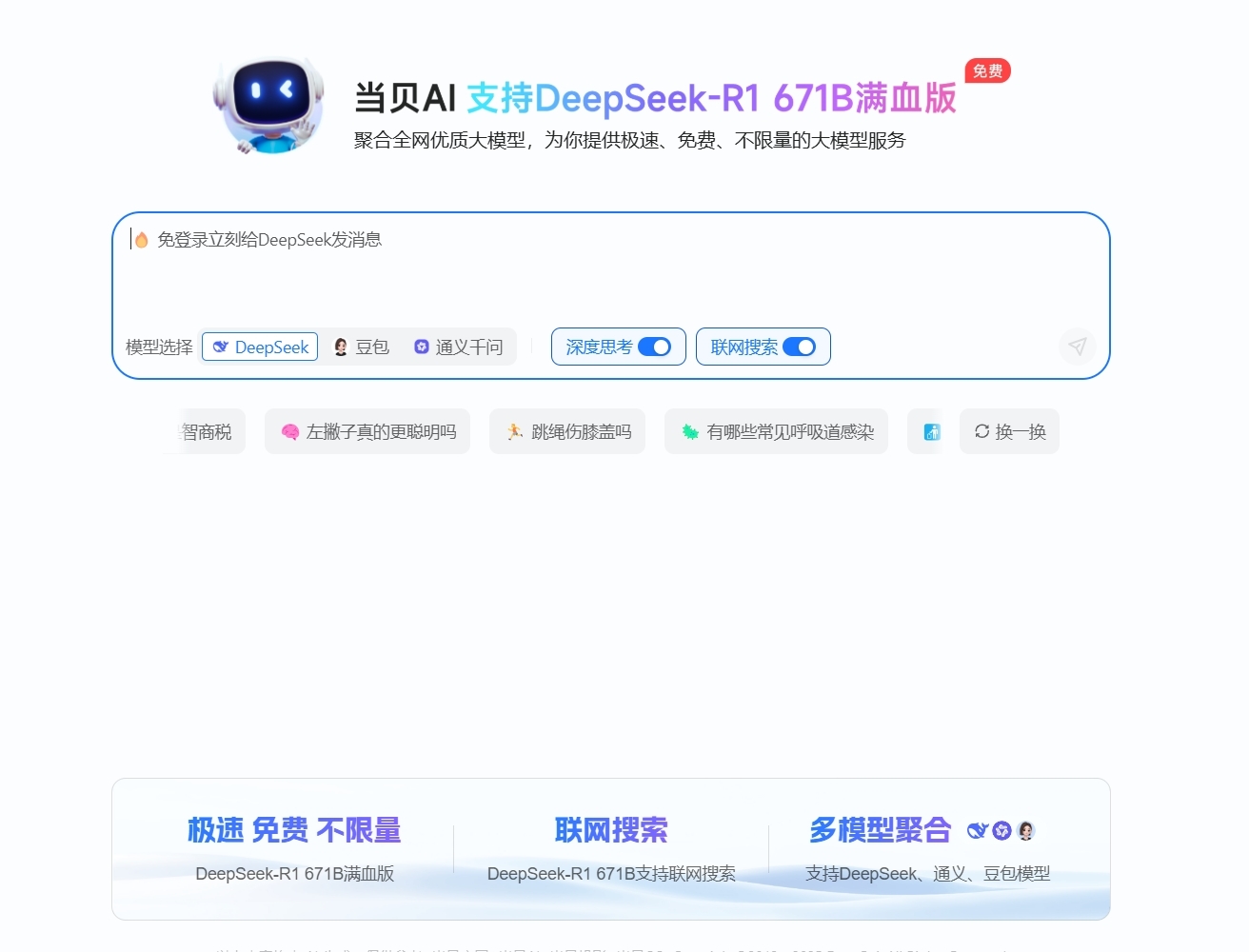Toggle the 联网搜索 switch

tap(799, 347)
